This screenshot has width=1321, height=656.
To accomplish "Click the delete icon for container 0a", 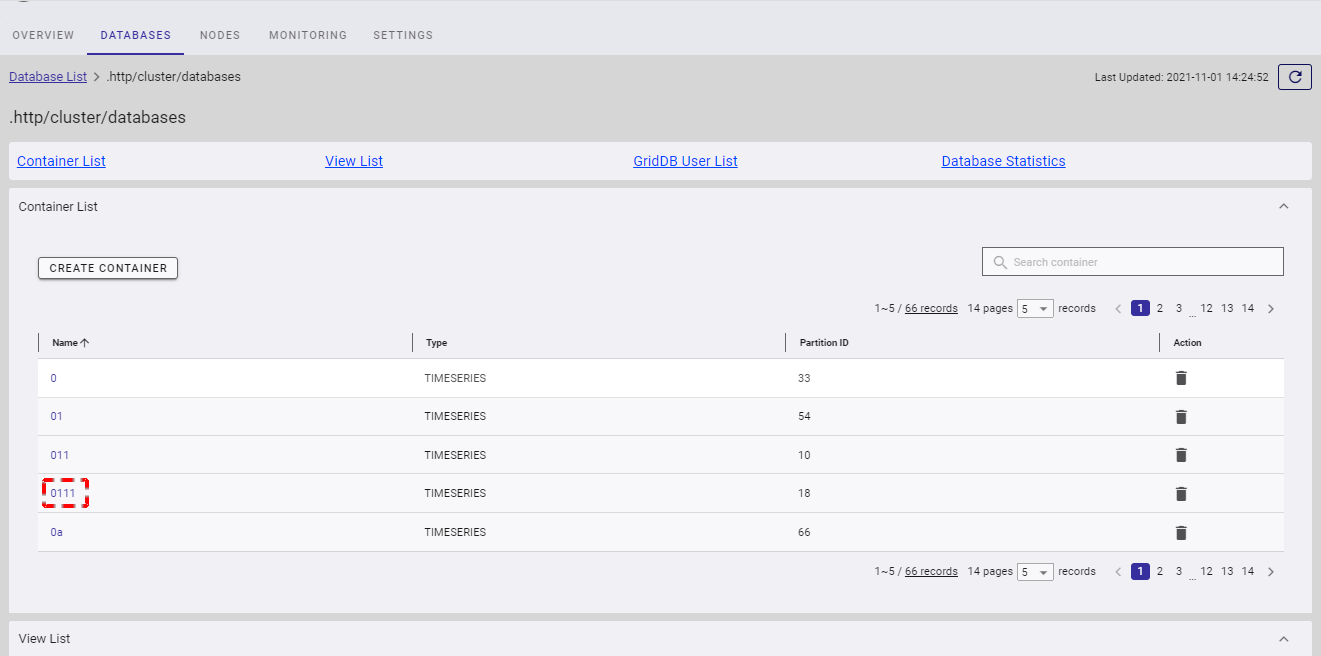I will pos(1181,533).
